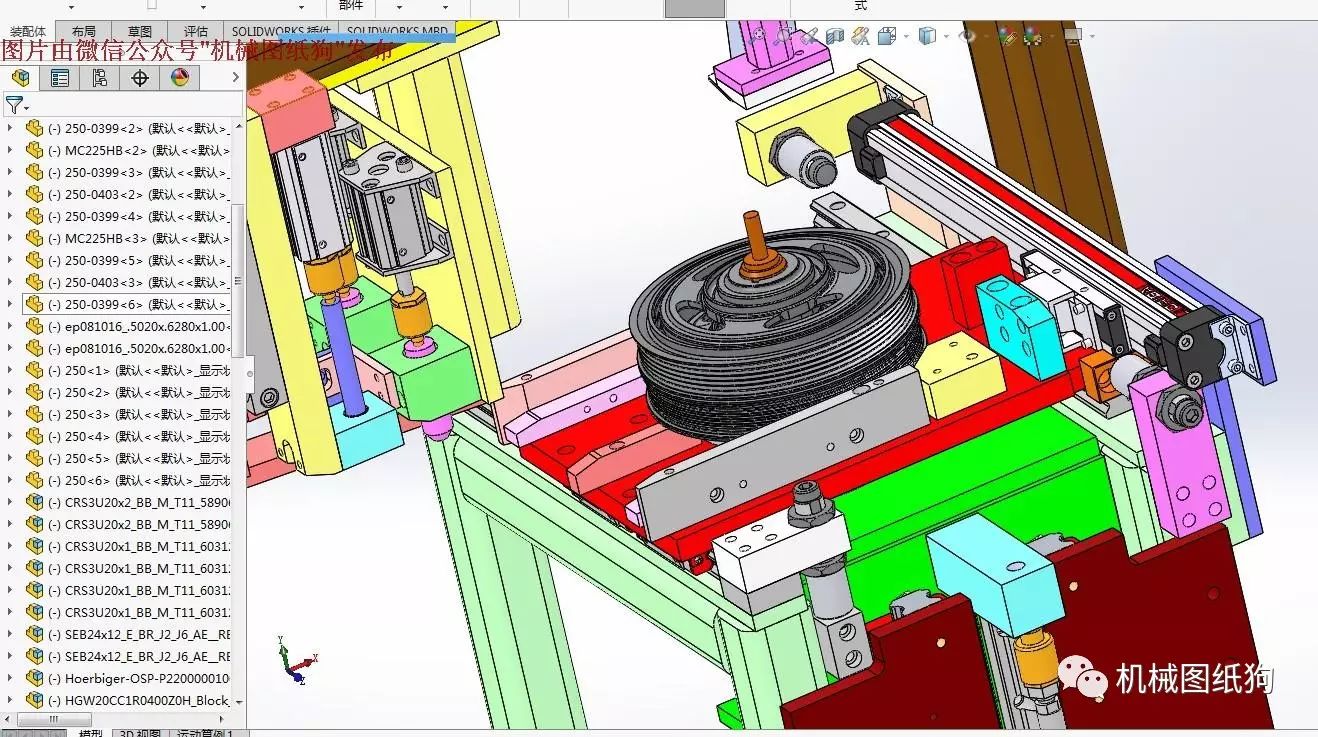Screen dimensions: 1318x737
Task: Expand the MC225HB<3> tree node
Action: point(10,238)
